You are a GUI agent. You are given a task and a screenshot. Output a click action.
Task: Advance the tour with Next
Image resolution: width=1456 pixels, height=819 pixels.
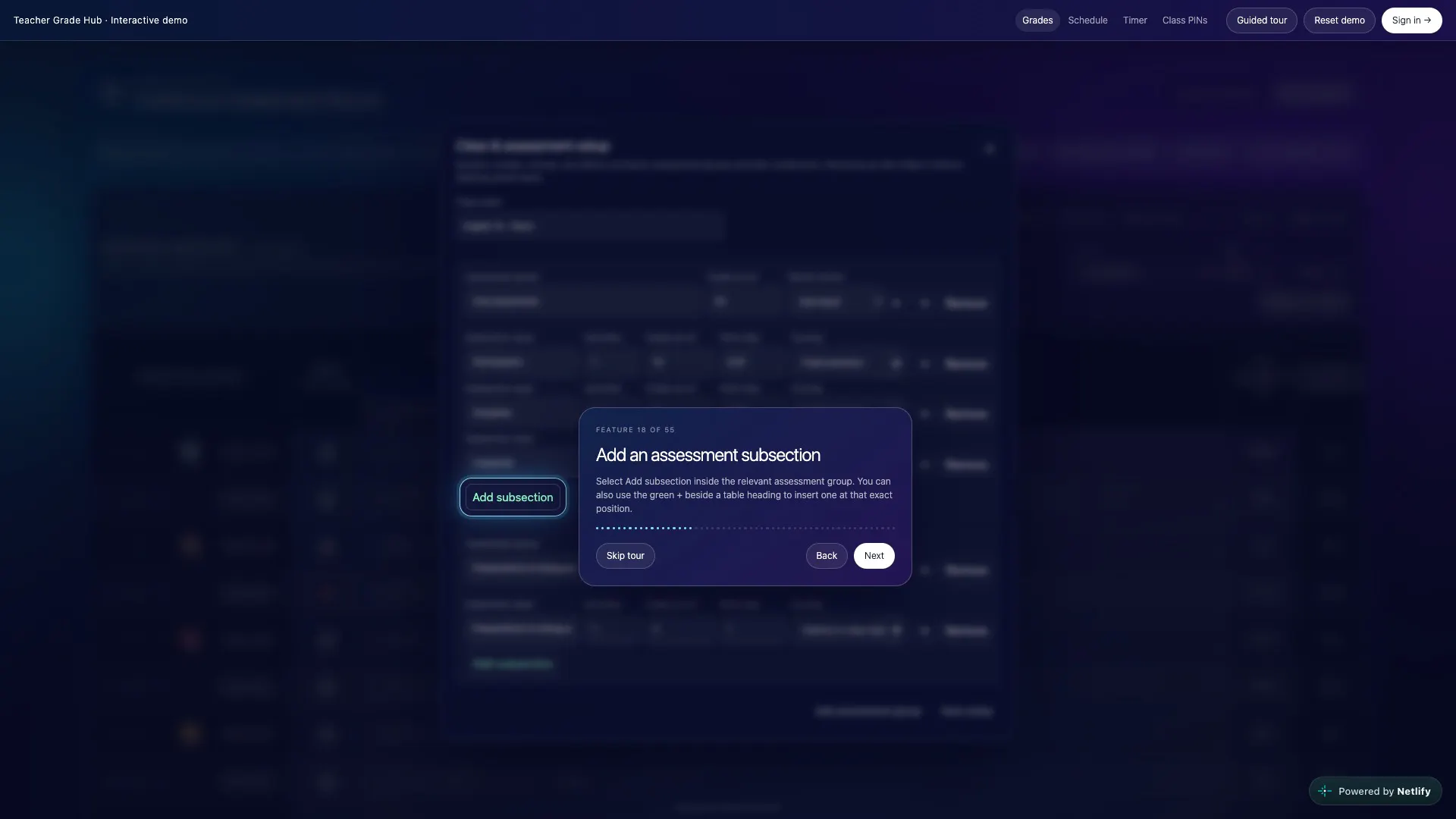(x=874, y=556)
